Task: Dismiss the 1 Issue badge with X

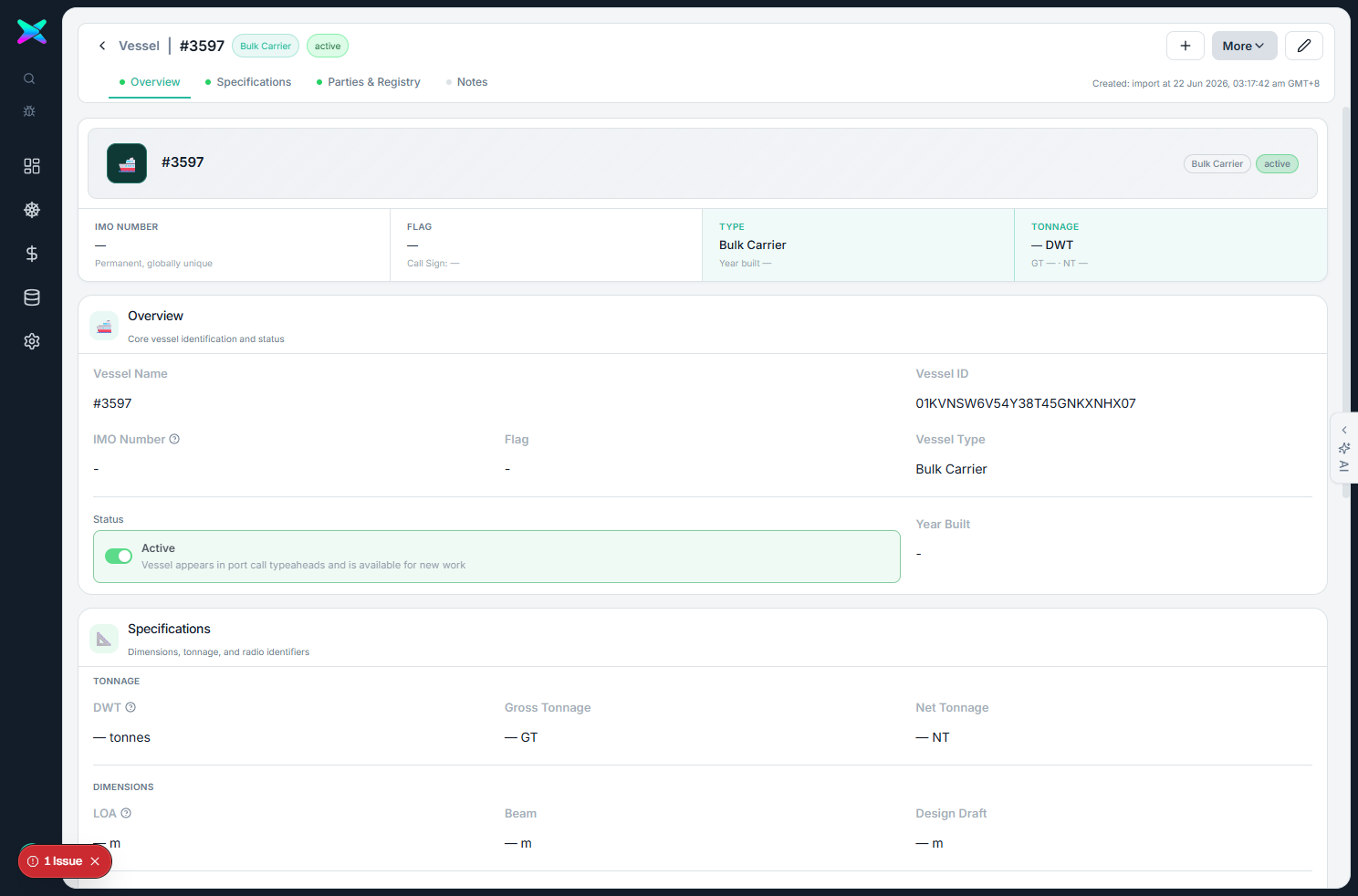Action: pos(95,861)
